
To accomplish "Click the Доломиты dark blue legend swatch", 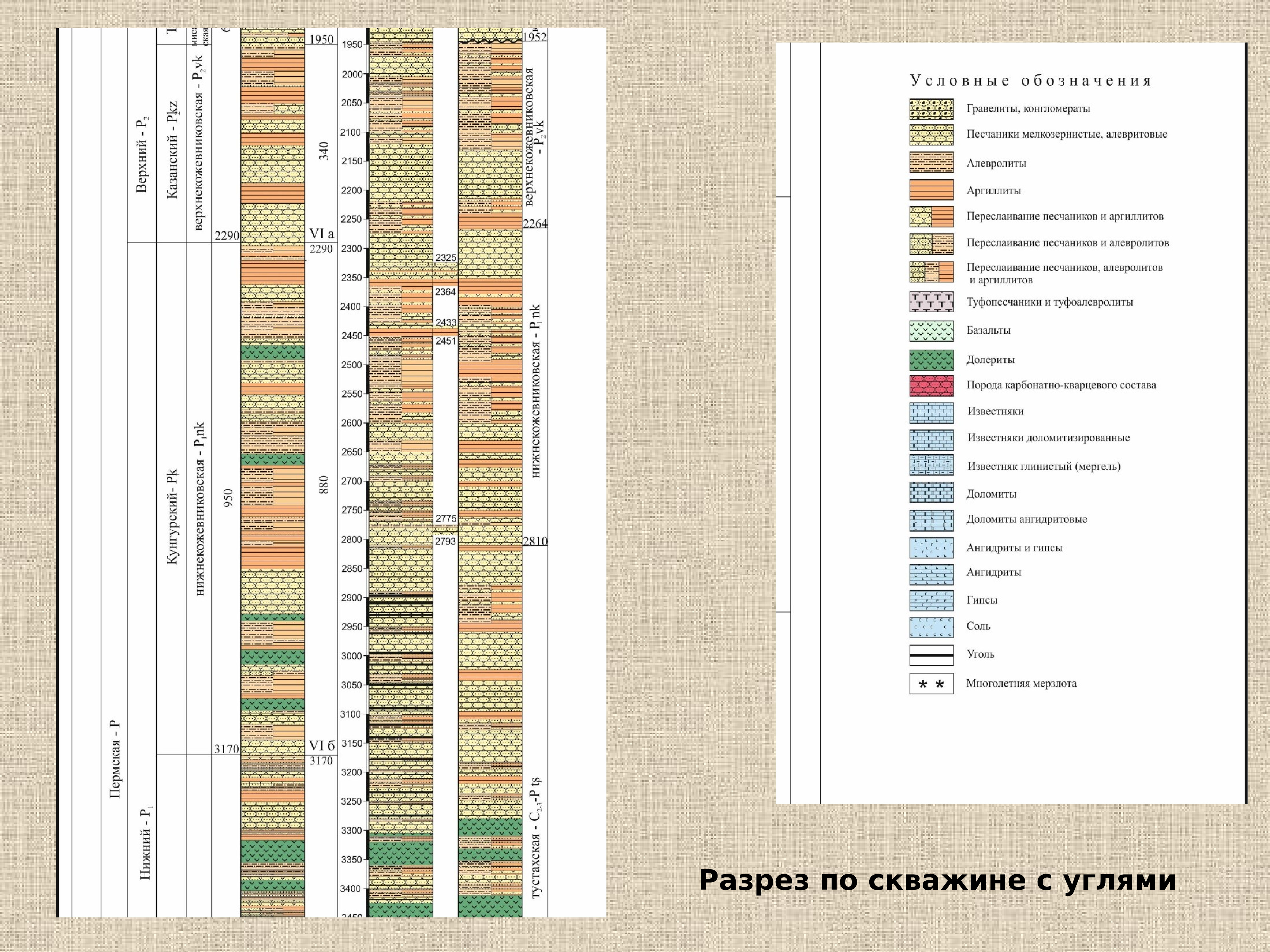I will pyautogui.click(x=931, y=493).
